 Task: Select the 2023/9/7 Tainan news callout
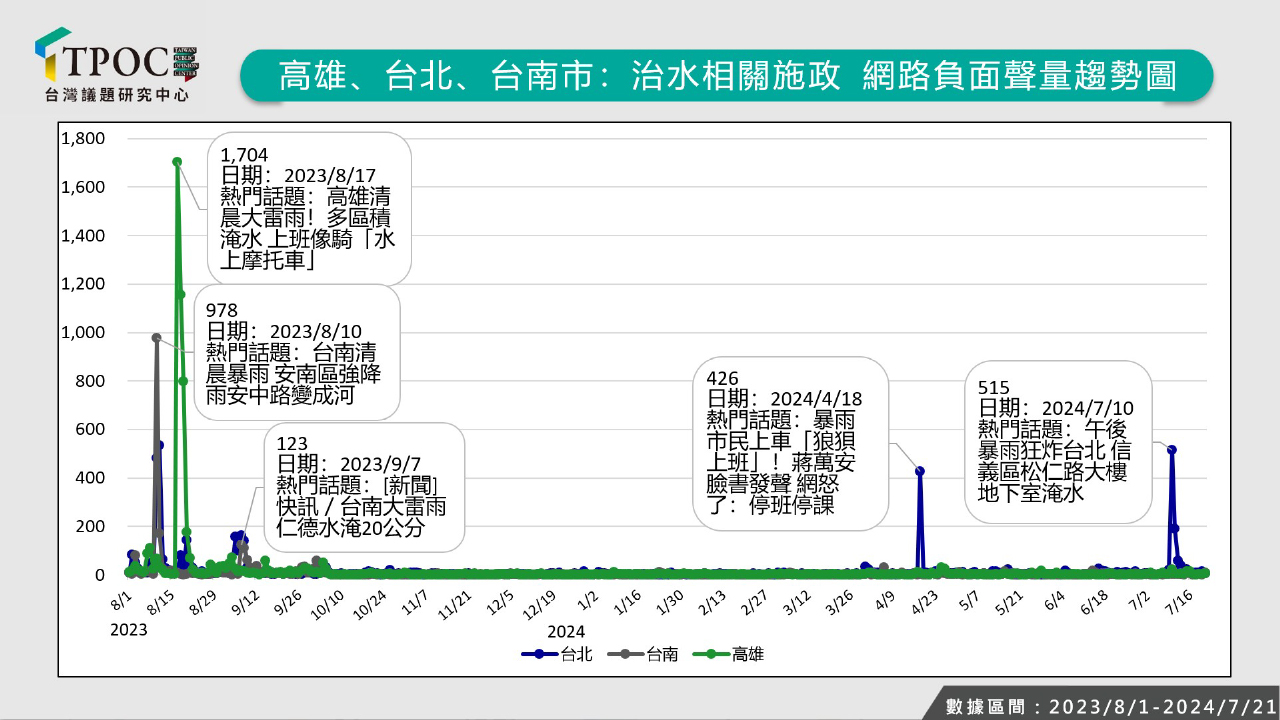[x=364, y=487]
